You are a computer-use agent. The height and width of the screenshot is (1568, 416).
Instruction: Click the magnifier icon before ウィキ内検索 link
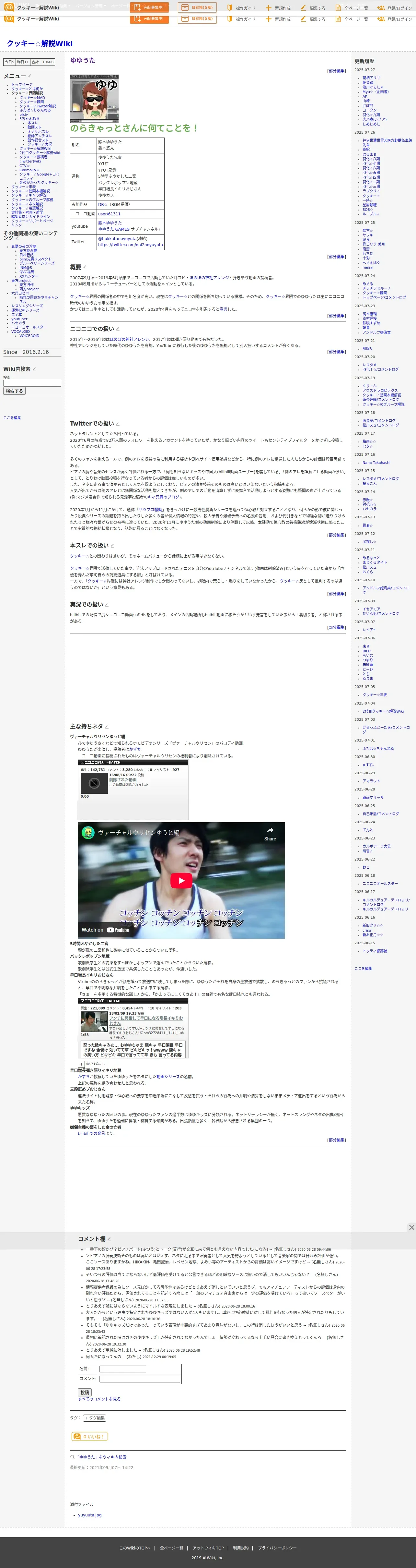click(72, 1457)
